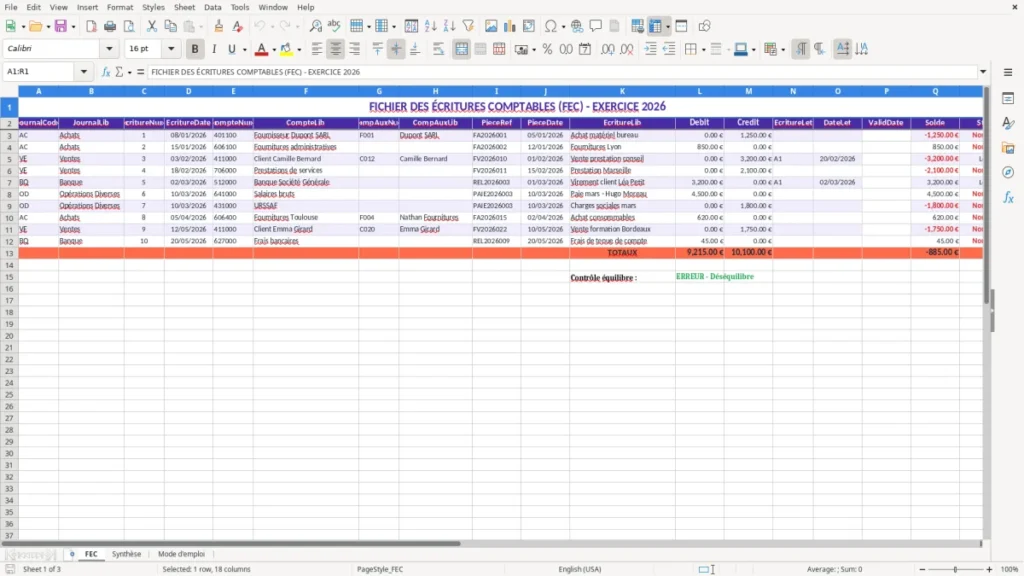Switch to the Synthèse sheet tab
Viewport: 1024px width, 576px height.
pyautogui.click(x=127, y=554)
